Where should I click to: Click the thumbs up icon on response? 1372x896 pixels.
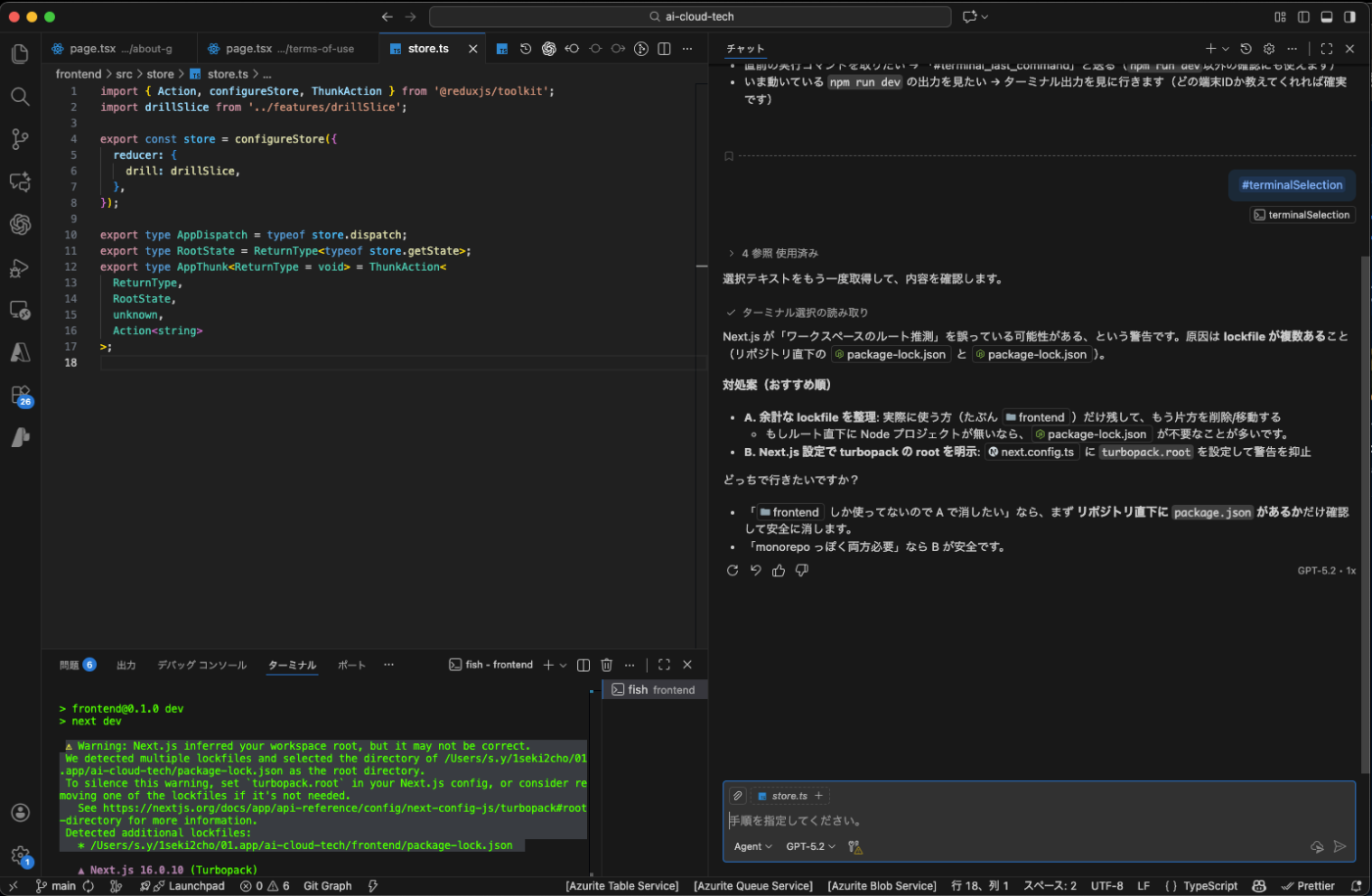click(x=778, y=571)
